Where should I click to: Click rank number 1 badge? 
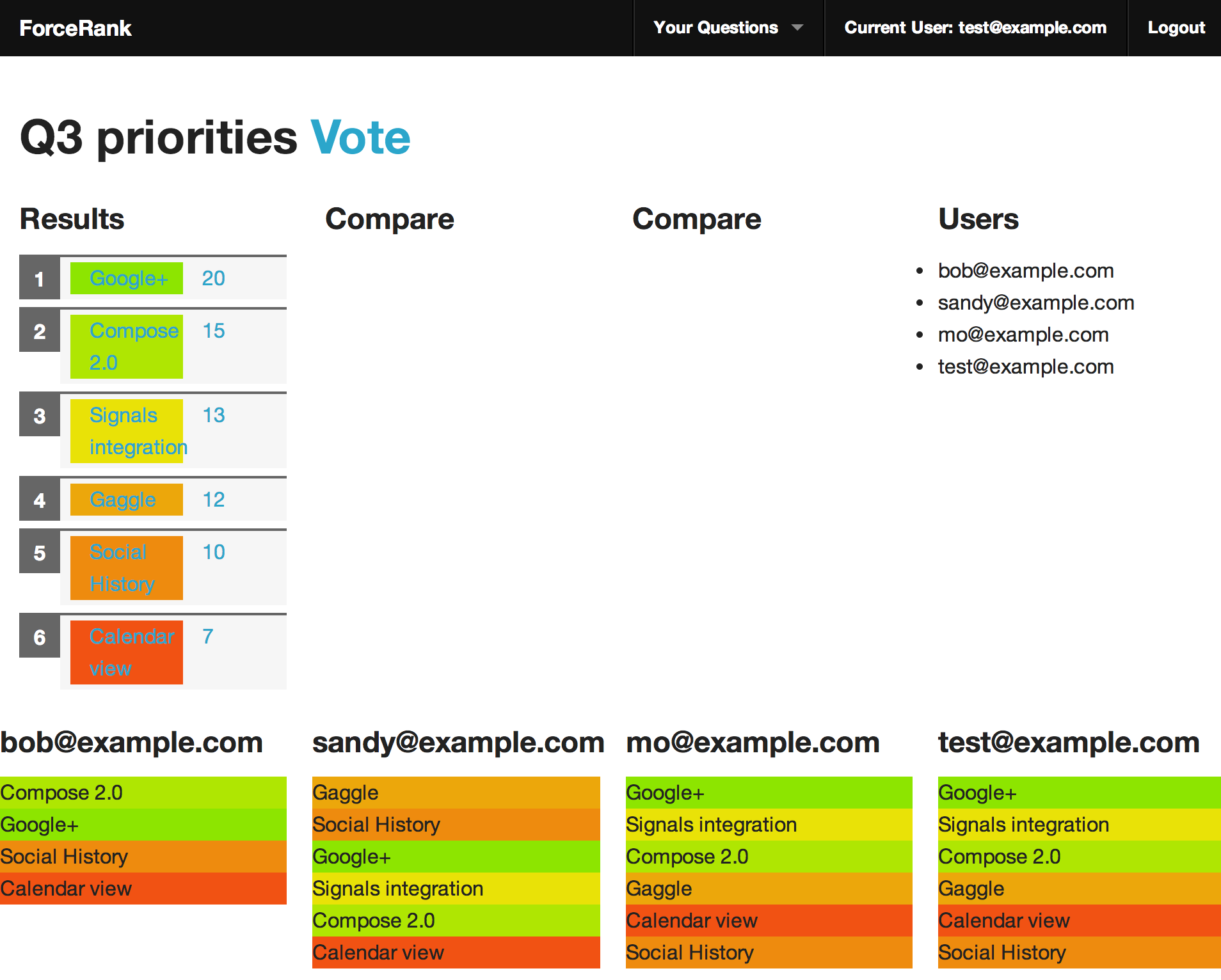click(40, 278)
